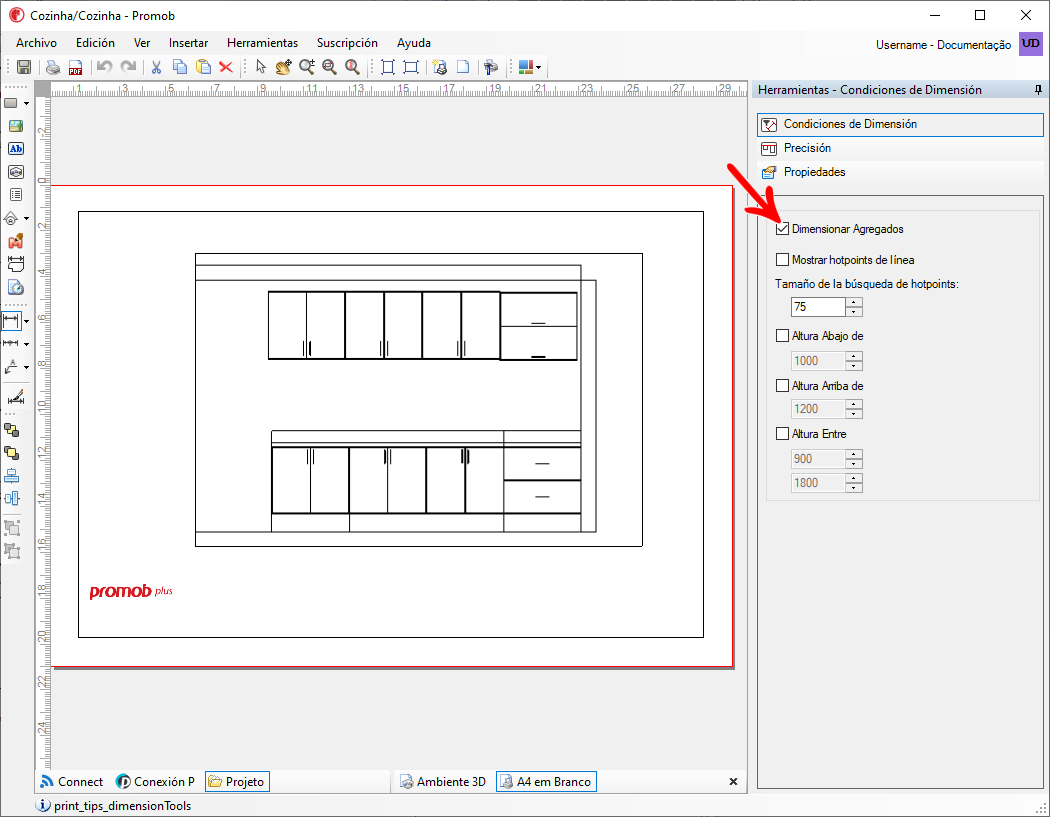Image resolution: width=1057 pixels, height=826 pixels.
Task: Activate the hand pan tool
Action: click(x=284, y=67)
